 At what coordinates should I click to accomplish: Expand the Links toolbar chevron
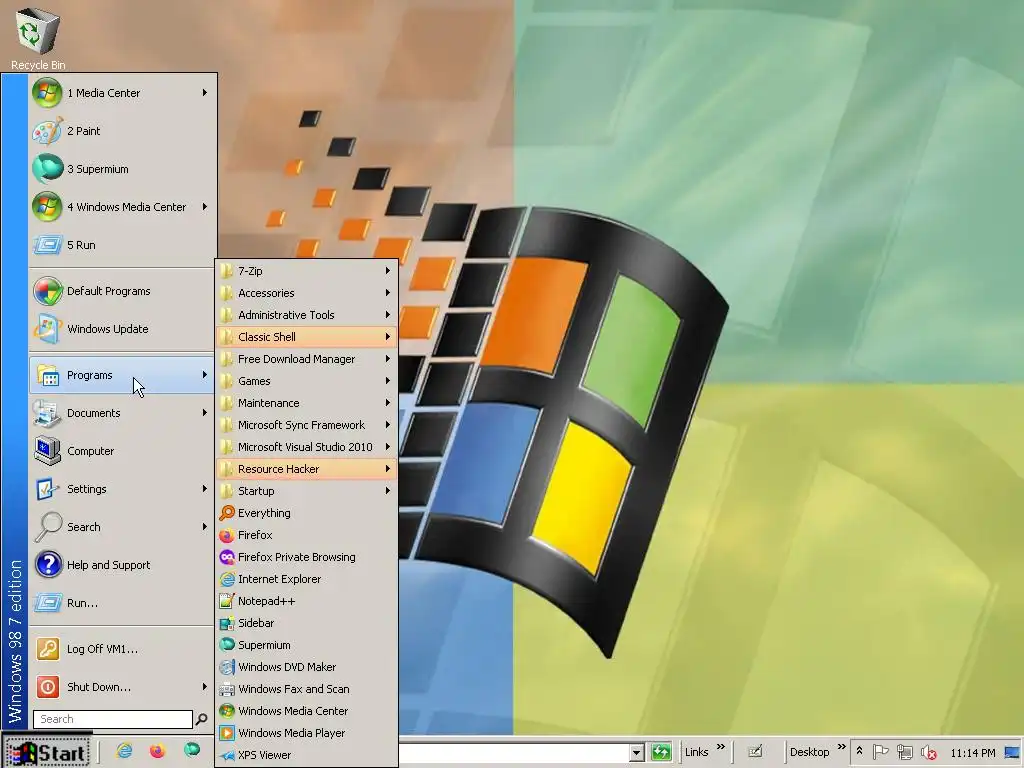[x=721, y=747]
